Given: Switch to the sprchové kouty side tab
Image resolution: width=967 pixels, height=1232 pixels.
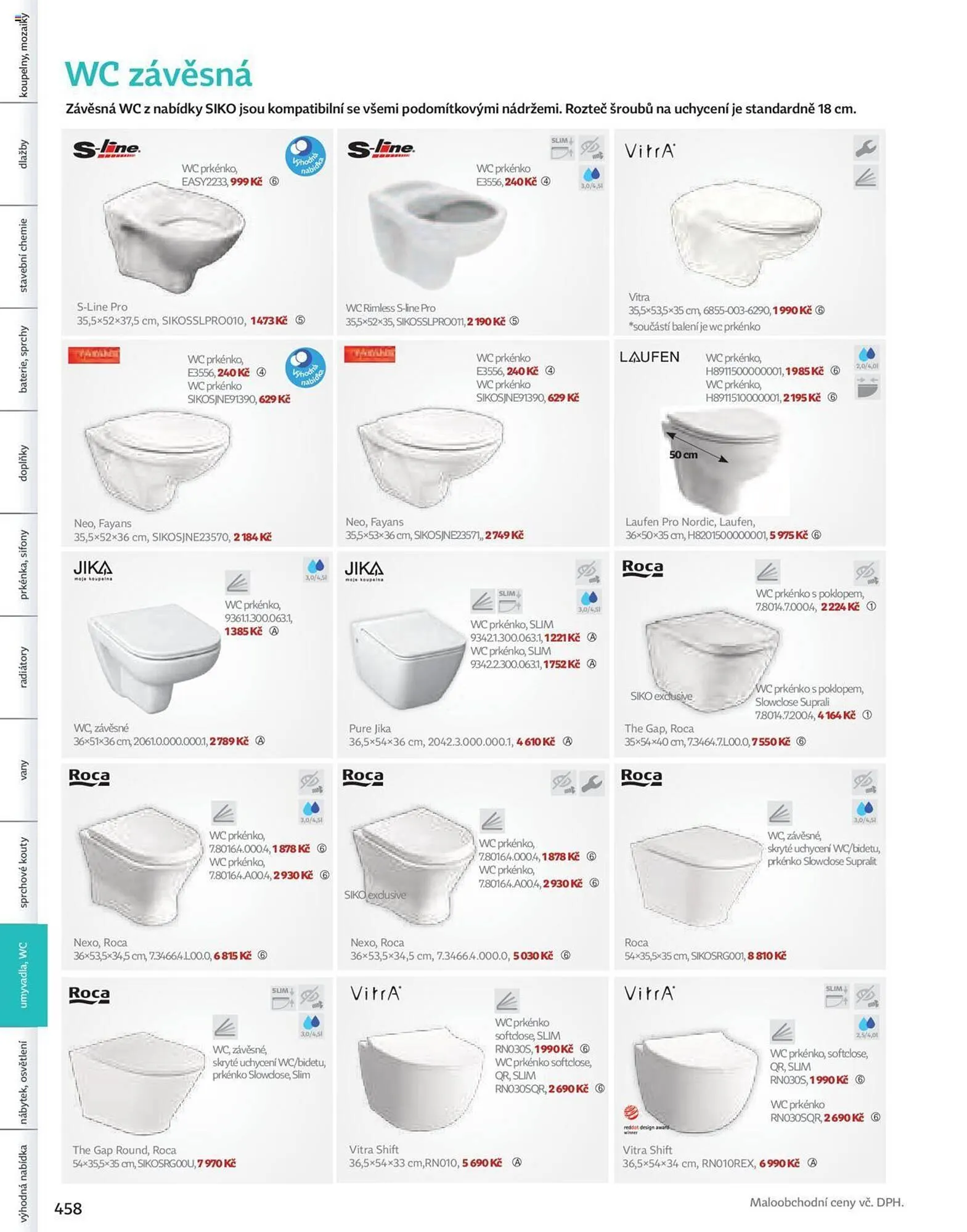Looking at the screenshot, I should [23, 872].
